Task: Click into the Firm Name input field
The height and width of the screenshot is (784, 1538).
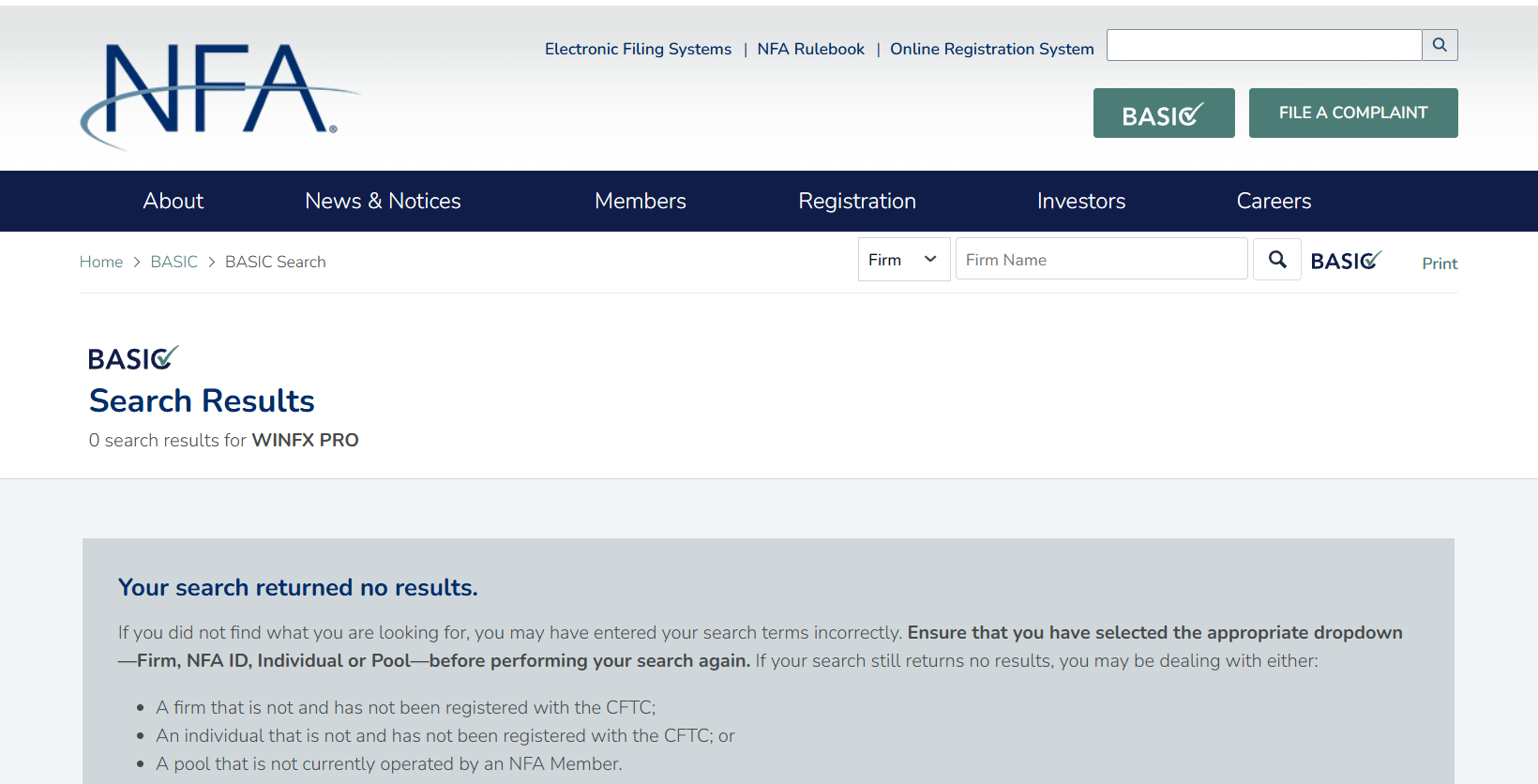Action: point(1101,259)
